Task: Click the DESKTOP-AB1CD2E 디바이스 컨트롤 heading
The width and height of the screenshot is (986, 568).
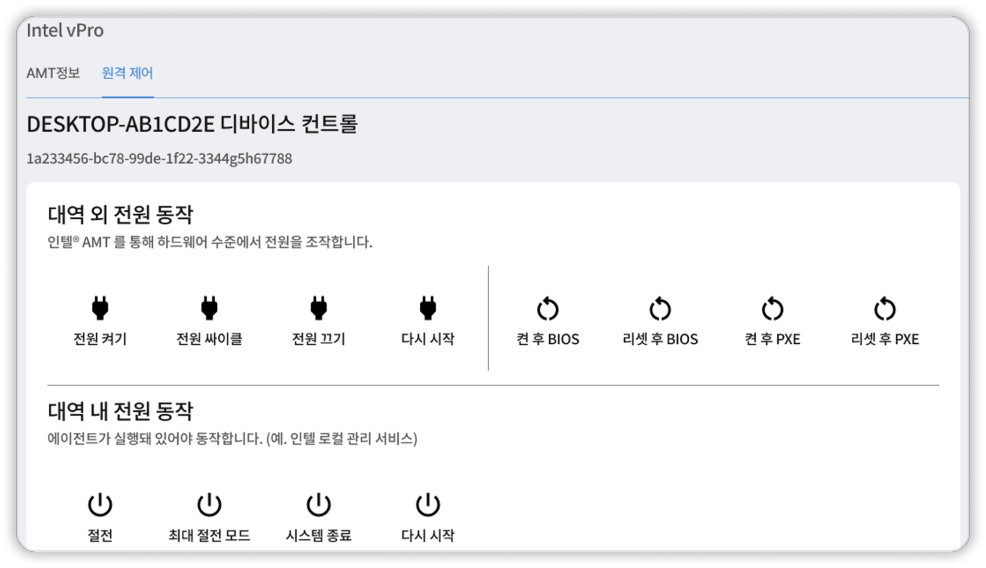Action: click(x=192, y=124)
